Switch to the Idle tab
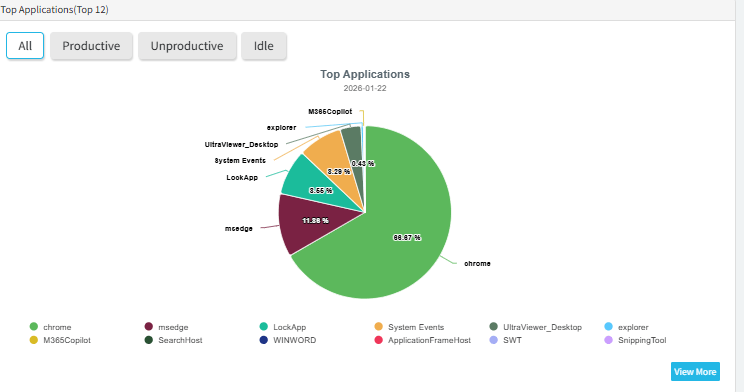 pos(263,46)
